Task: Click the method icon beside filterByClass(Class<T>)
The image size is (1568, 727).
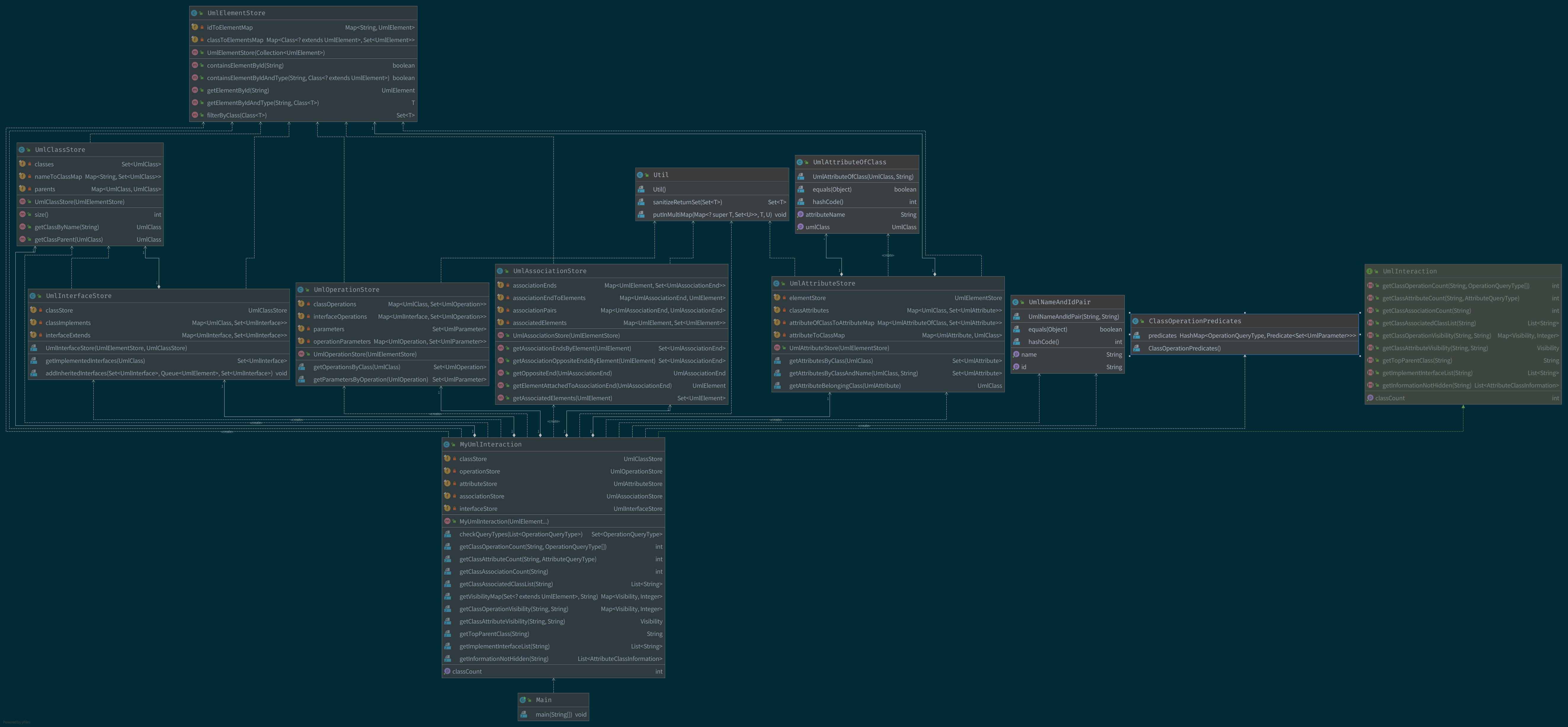Action: coord(195,115)
